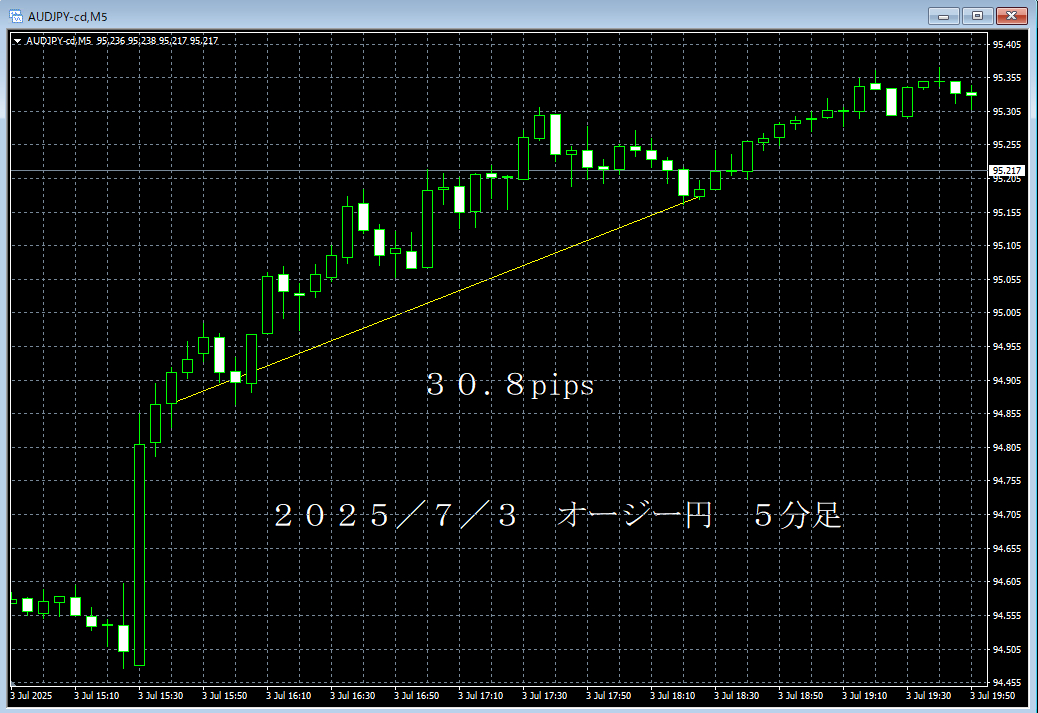Viewport: 1038px width, 713px height.
Task: Click the 3 Jul 18:30 time label
Action: [737, 696]
